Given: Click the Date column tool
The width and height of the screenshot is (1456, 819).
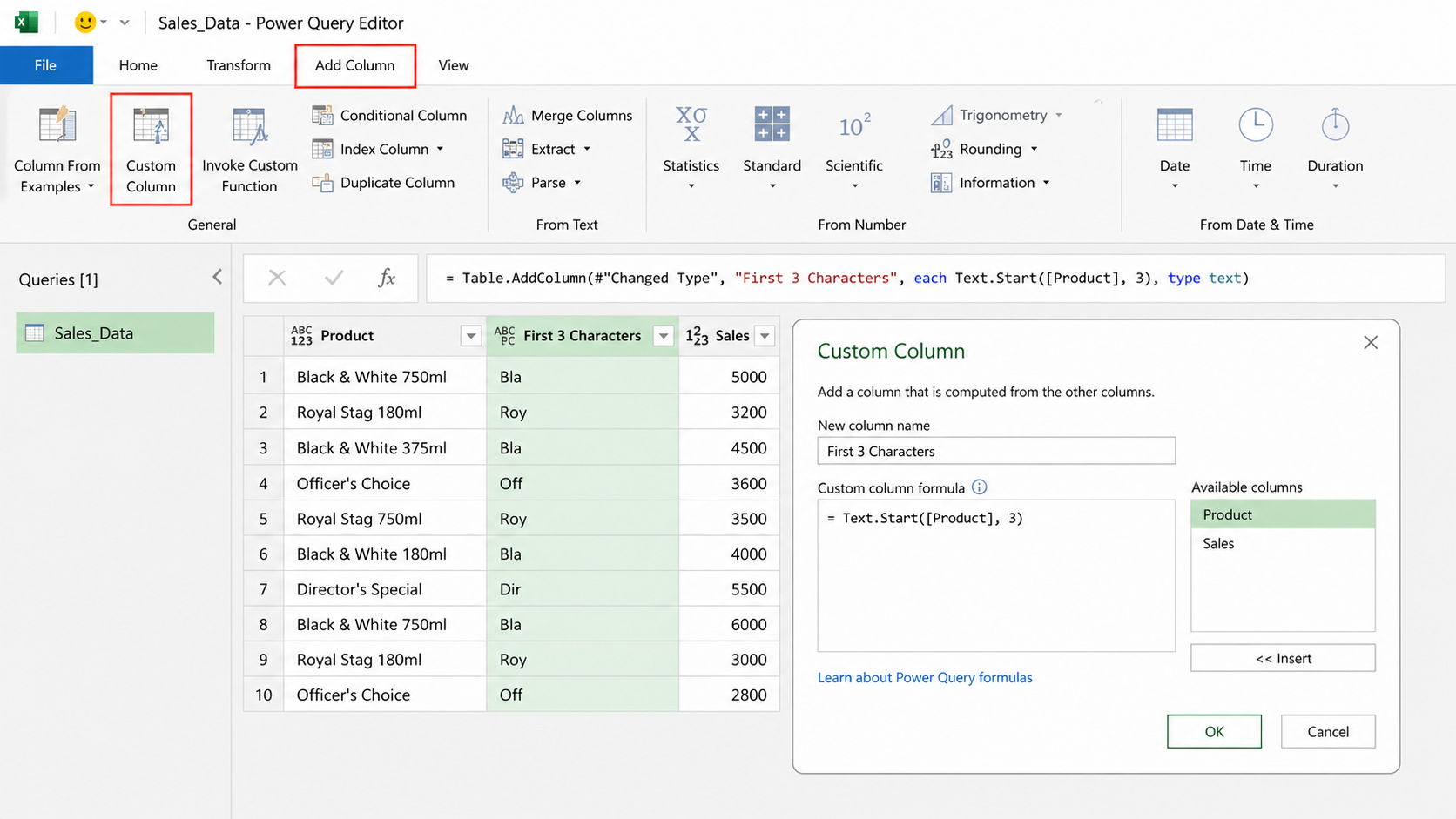Looking at the screenshot, I should (x=1174, y=148).
